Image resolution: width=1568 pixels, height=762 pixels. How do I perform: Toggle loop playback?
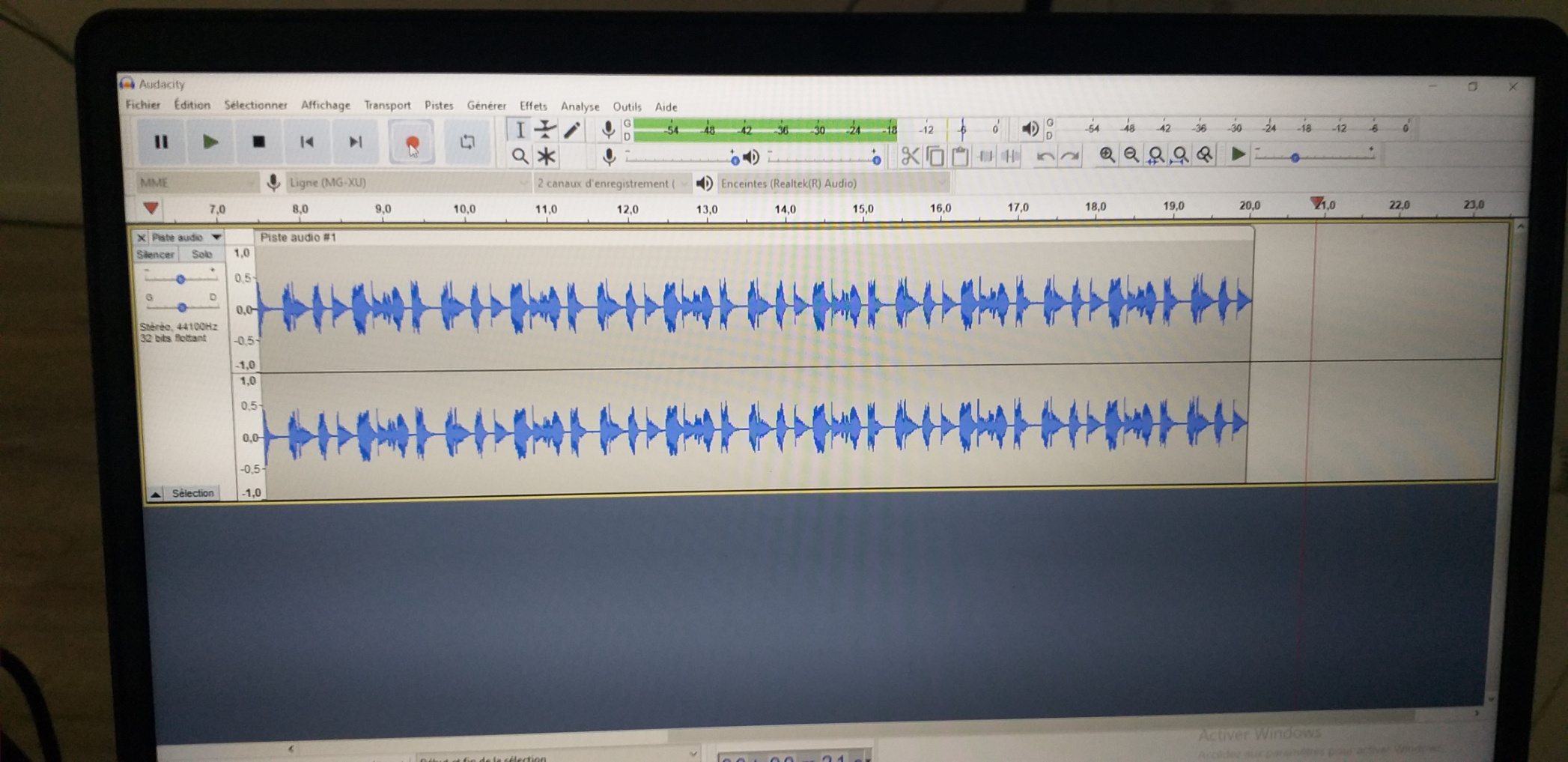coord(467,142)
